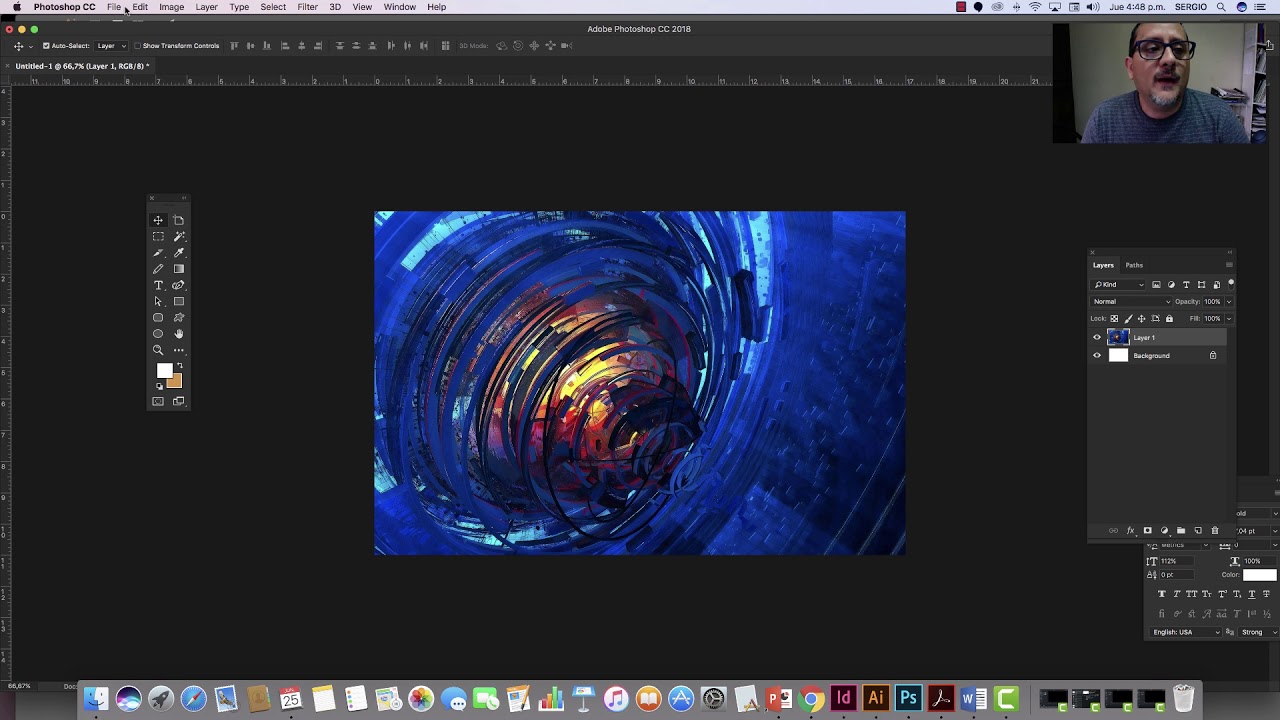Select the Untitled-1 document tab
This screenshot has width=1280, height=720.
tap(82, 66)
